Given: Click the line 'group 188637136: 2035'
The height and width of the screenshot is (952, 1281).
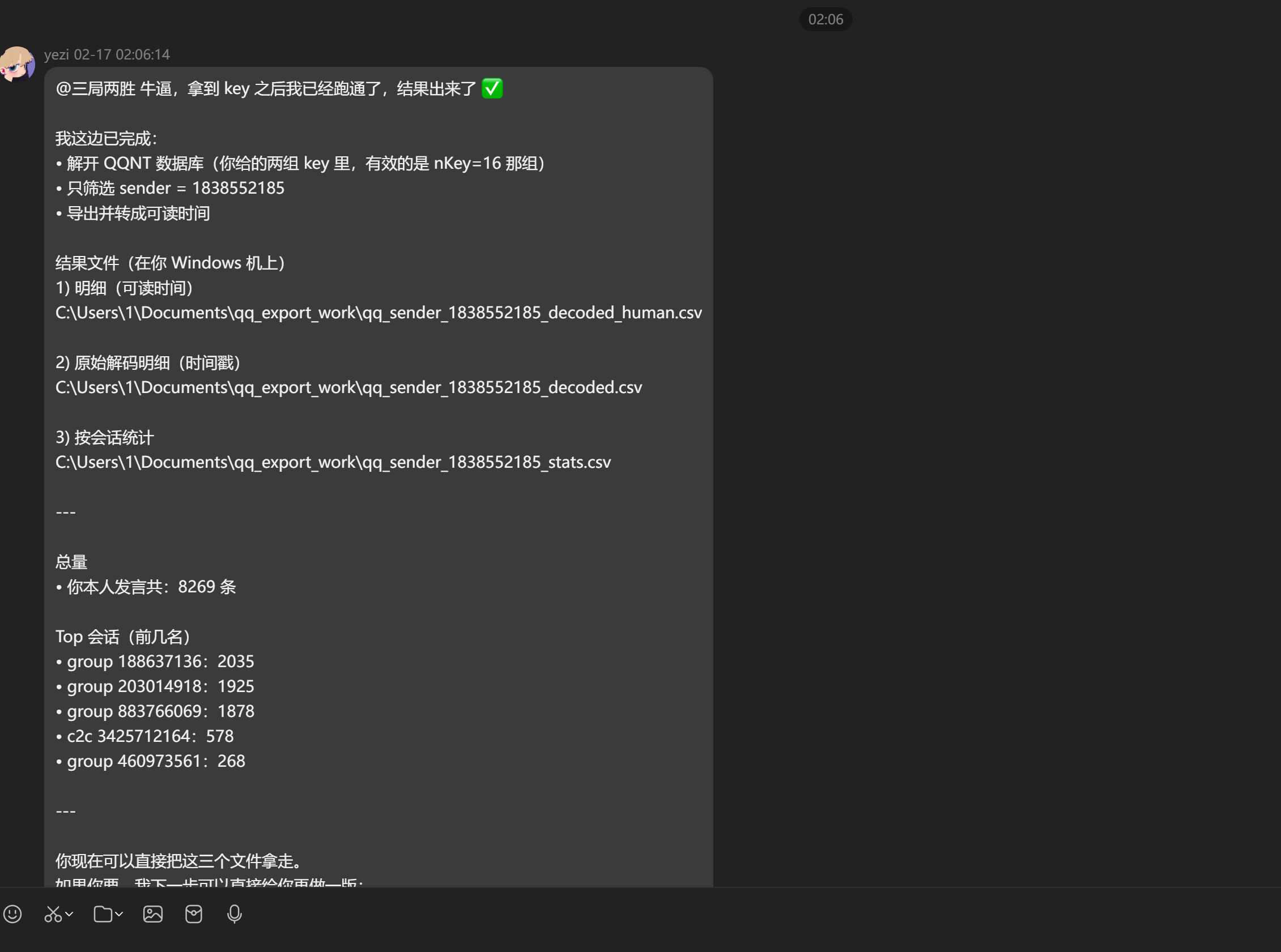Looking at the screenshot, I should (x=155, y=661).
